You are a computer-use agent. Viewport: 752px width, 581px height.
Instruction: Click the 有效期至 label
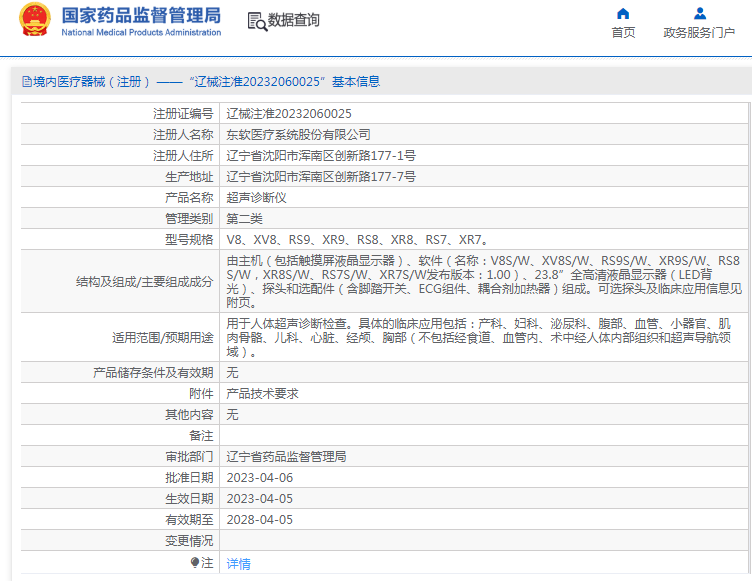pos(189,520)
